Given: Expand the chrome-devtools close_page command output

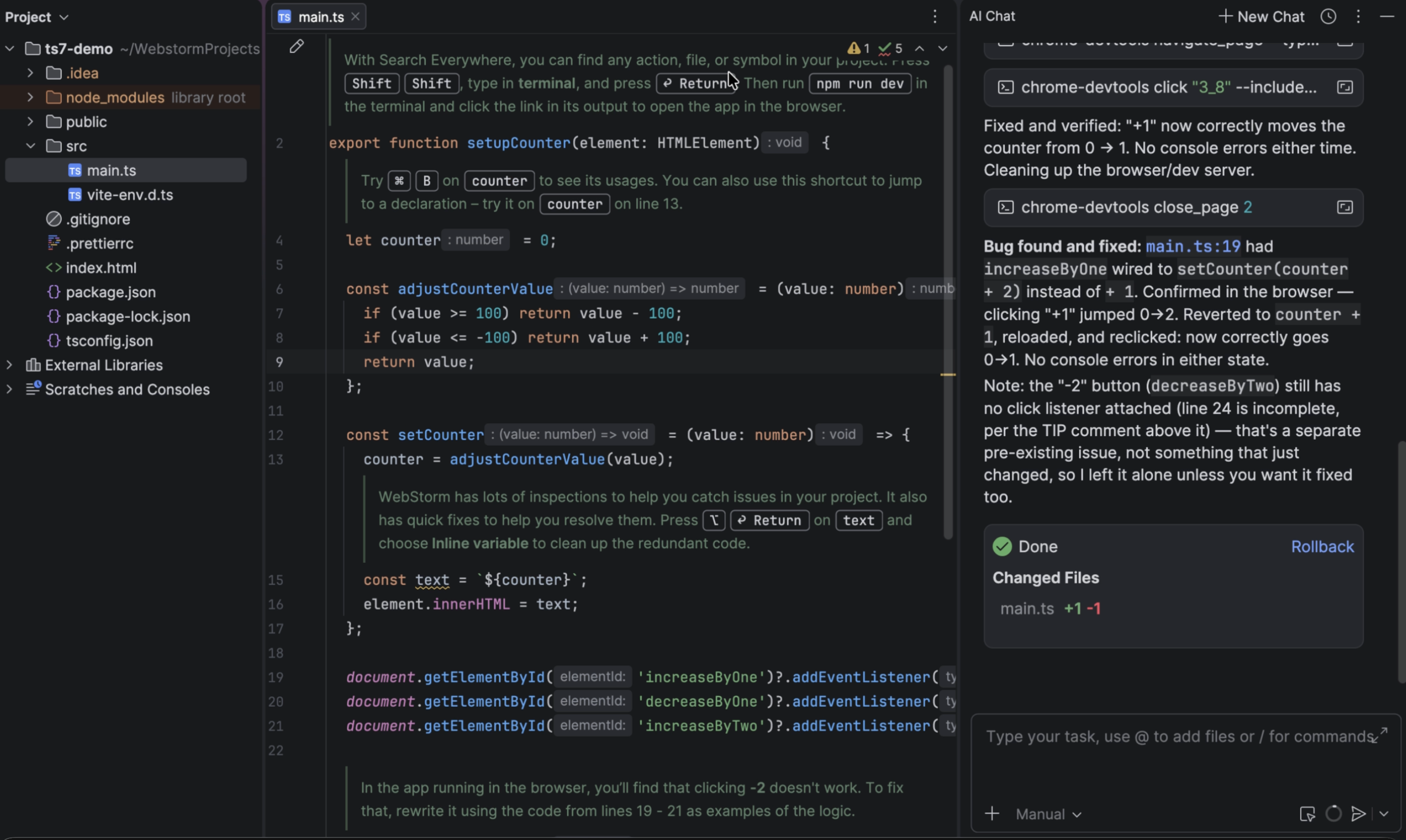Looking at the screenshot, I should click(1345, 207).
